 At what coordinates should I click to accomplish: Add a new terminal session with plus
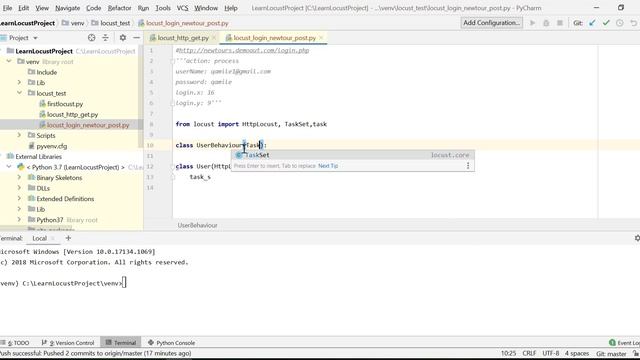point(68,238)
